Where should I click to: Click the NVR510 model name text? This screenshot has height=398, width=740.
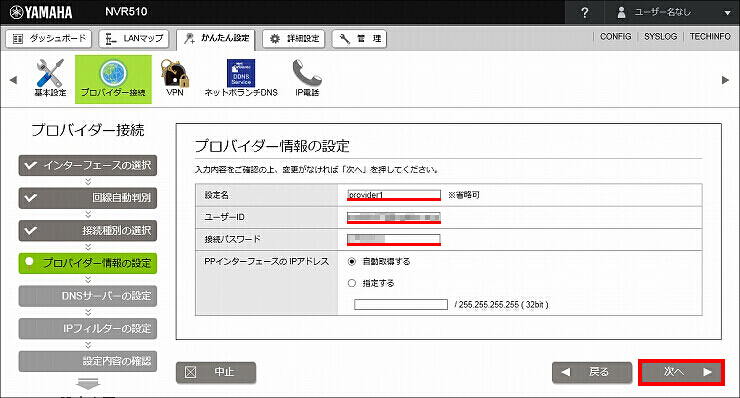pyautogui.click(x=126, y=12)
